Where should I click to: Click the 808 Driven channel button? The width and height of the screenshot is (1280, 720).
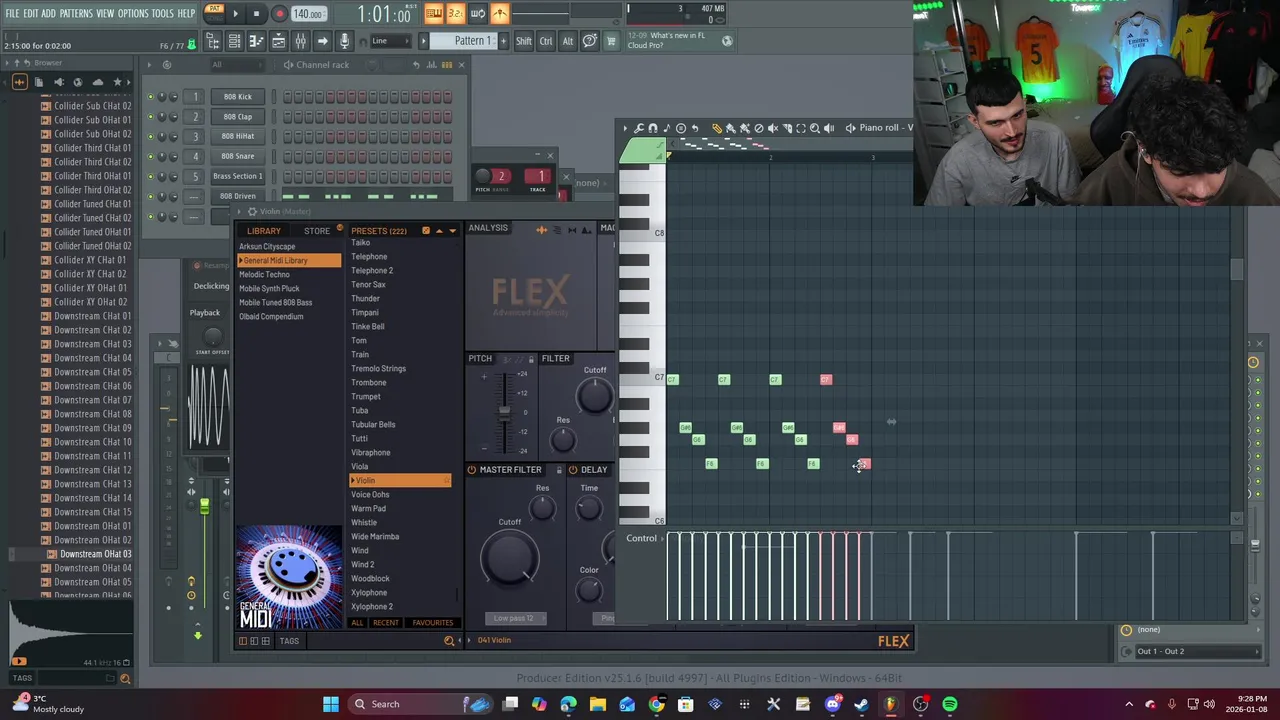tap(238, 196)
